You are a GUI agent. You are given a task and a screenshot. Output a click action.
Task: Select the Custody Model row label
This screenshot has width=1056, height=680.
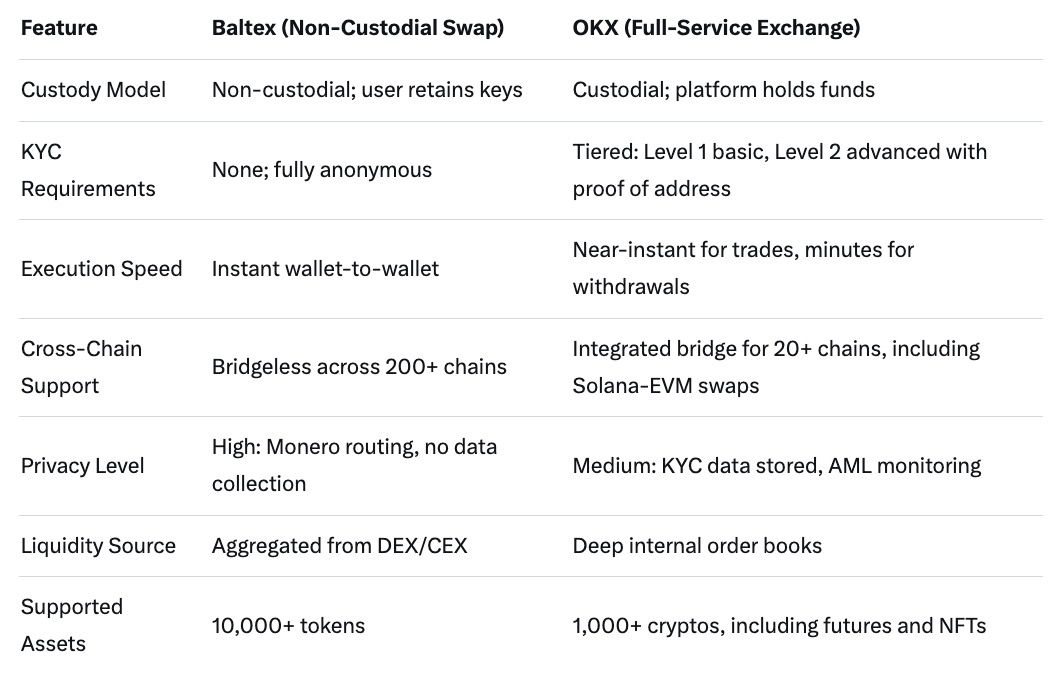94,90
